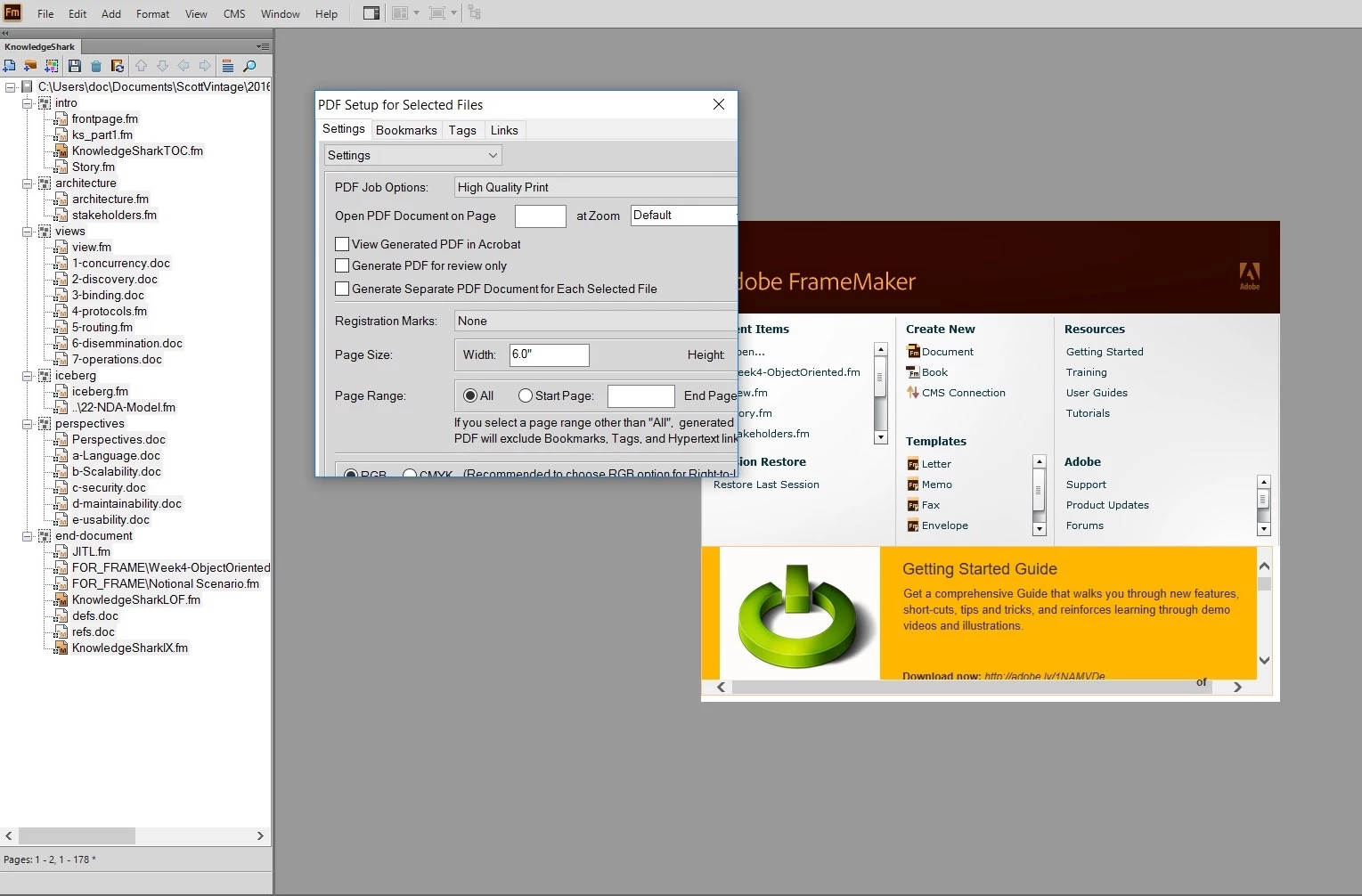Click next arrow in Getting Started banner
Viewport: 1362px width, 896px height.
click(1237, 687)
